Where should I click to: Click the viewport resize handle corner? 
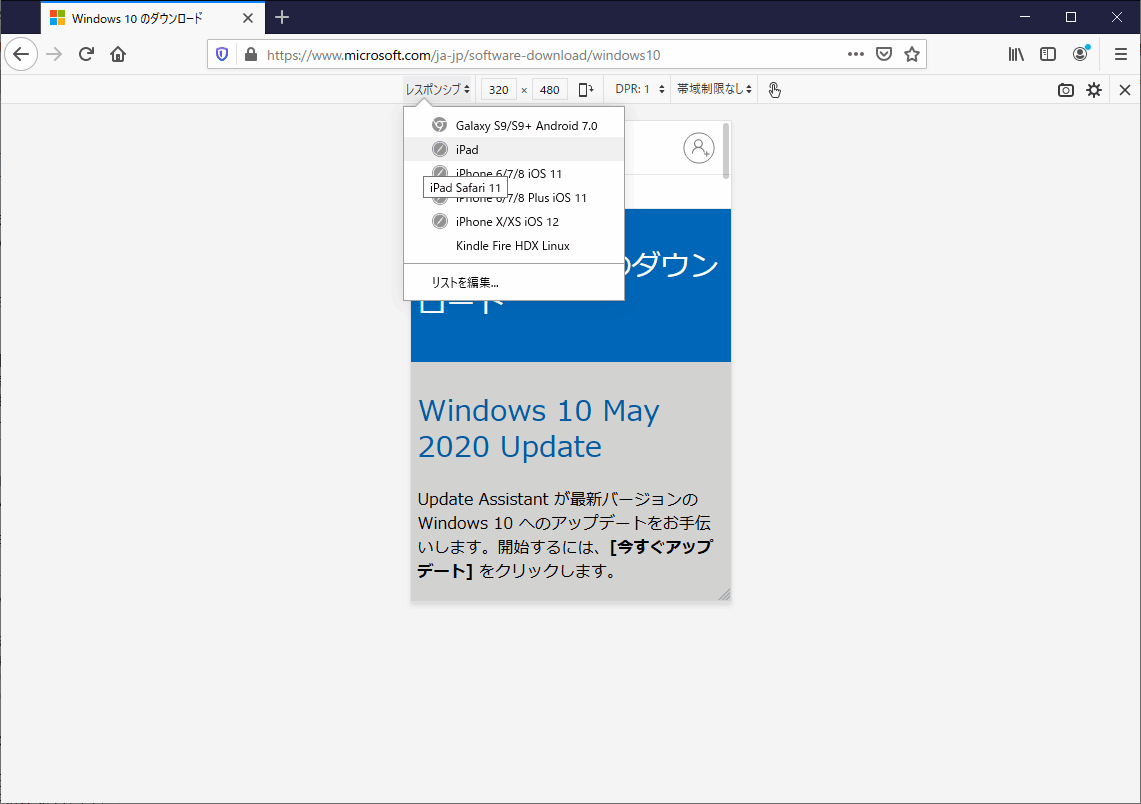pos(724,594)
